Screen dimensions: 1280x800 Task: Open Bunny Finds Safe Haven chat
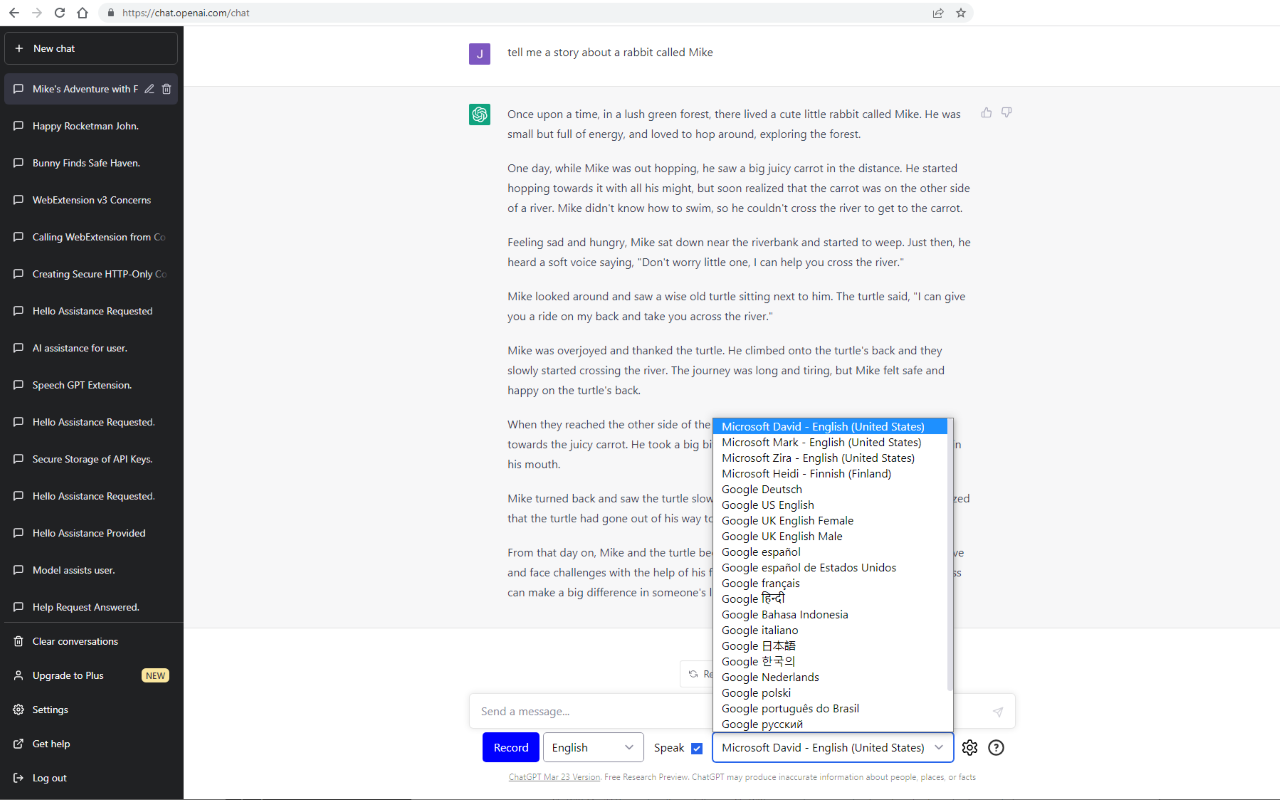pyautogui.click(x=91, y=163)
